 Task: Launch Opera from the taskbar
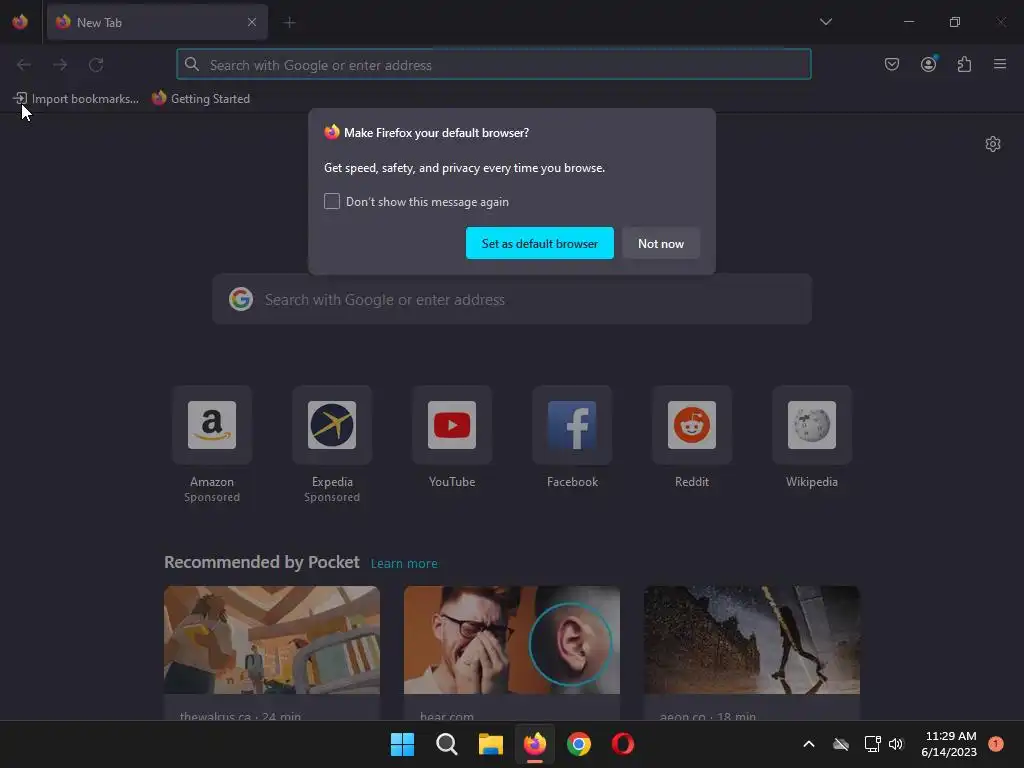coord(622,744)
